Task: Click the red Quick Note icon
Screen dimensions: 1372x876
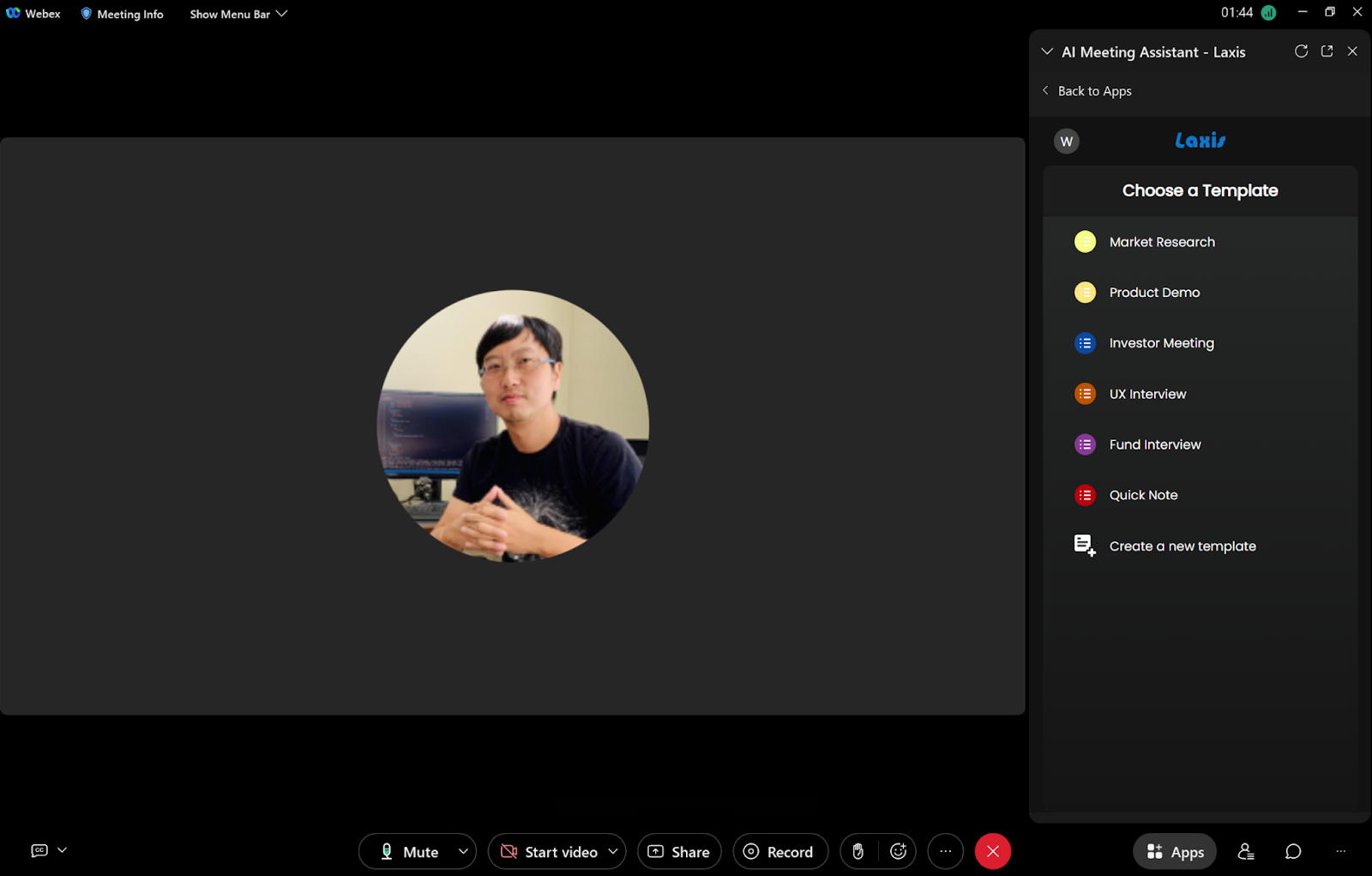Action: pos(1085,495)
